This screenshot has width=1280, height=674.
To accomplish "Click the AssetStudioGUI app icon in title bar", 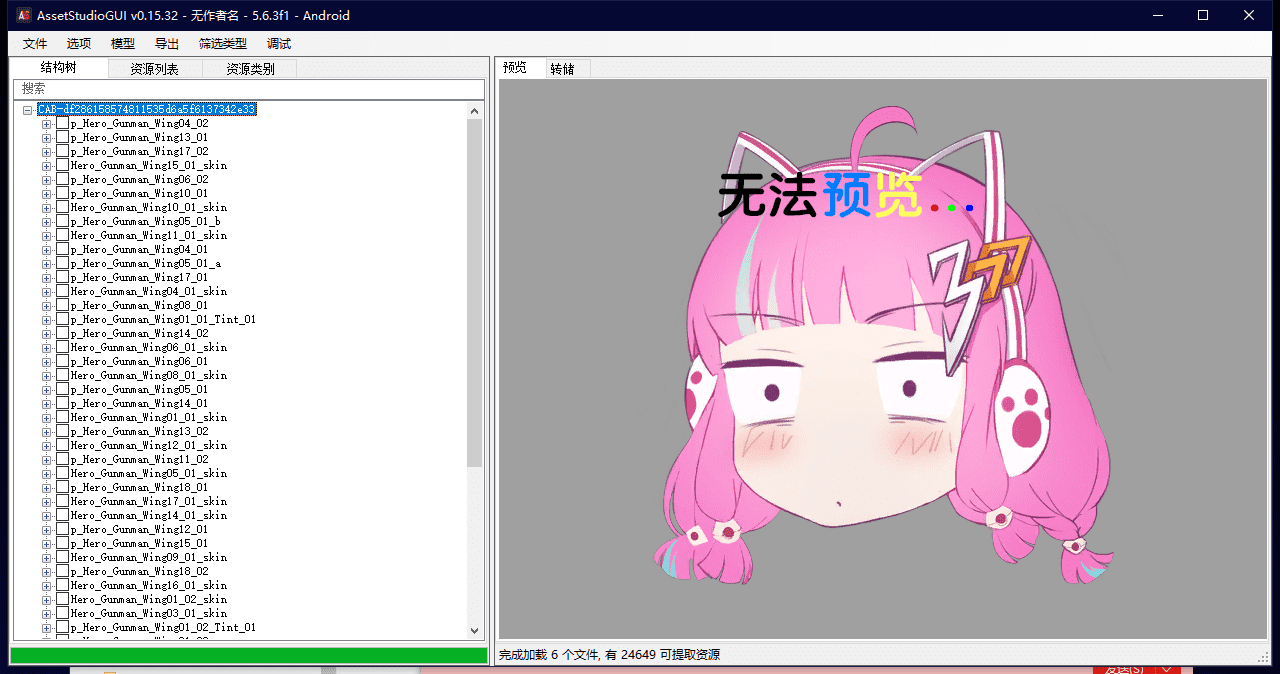I will coord(23,16).
